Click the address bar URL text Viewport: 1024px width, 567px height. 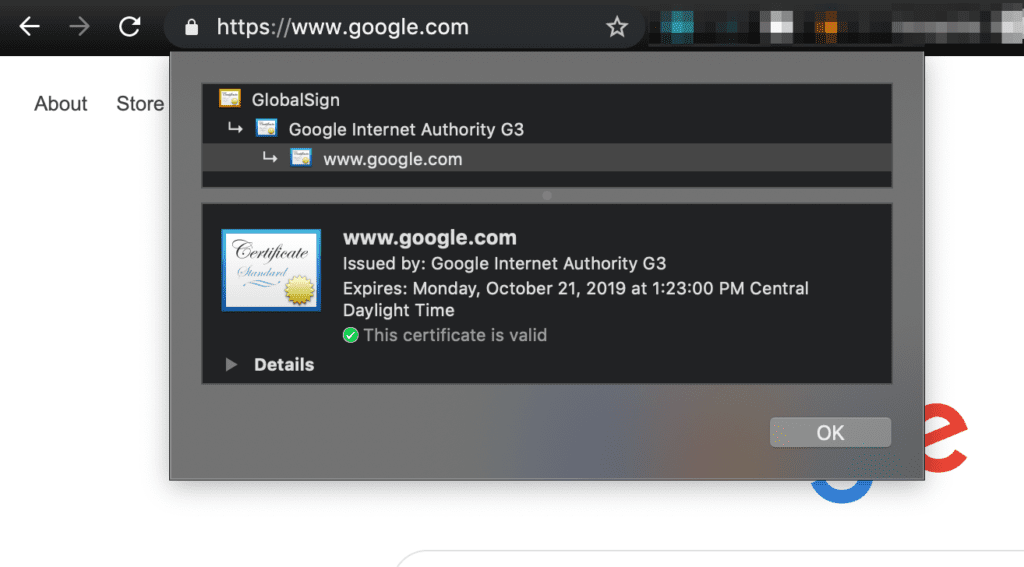[342, 27]
